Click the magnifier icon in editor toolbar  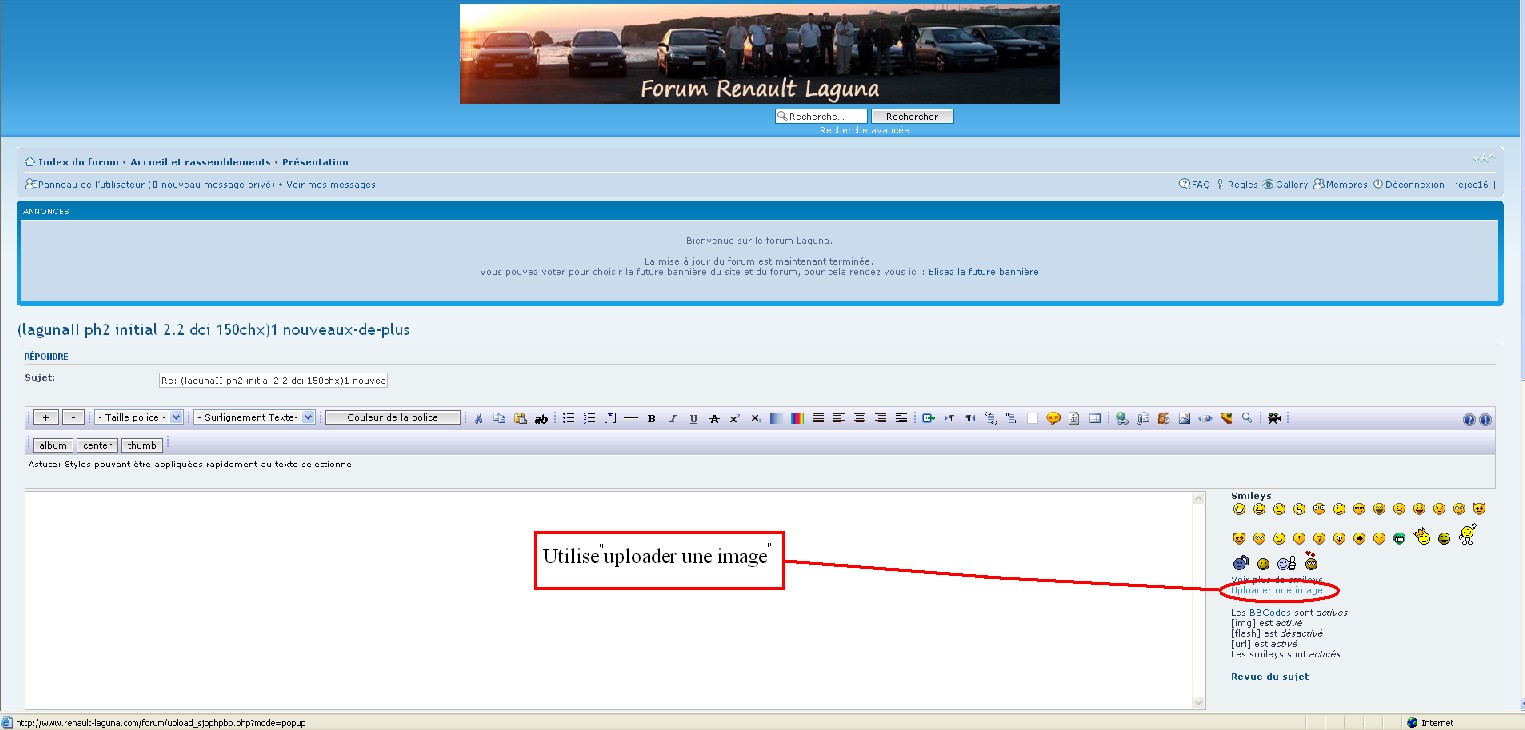(x=1247, y=418)
